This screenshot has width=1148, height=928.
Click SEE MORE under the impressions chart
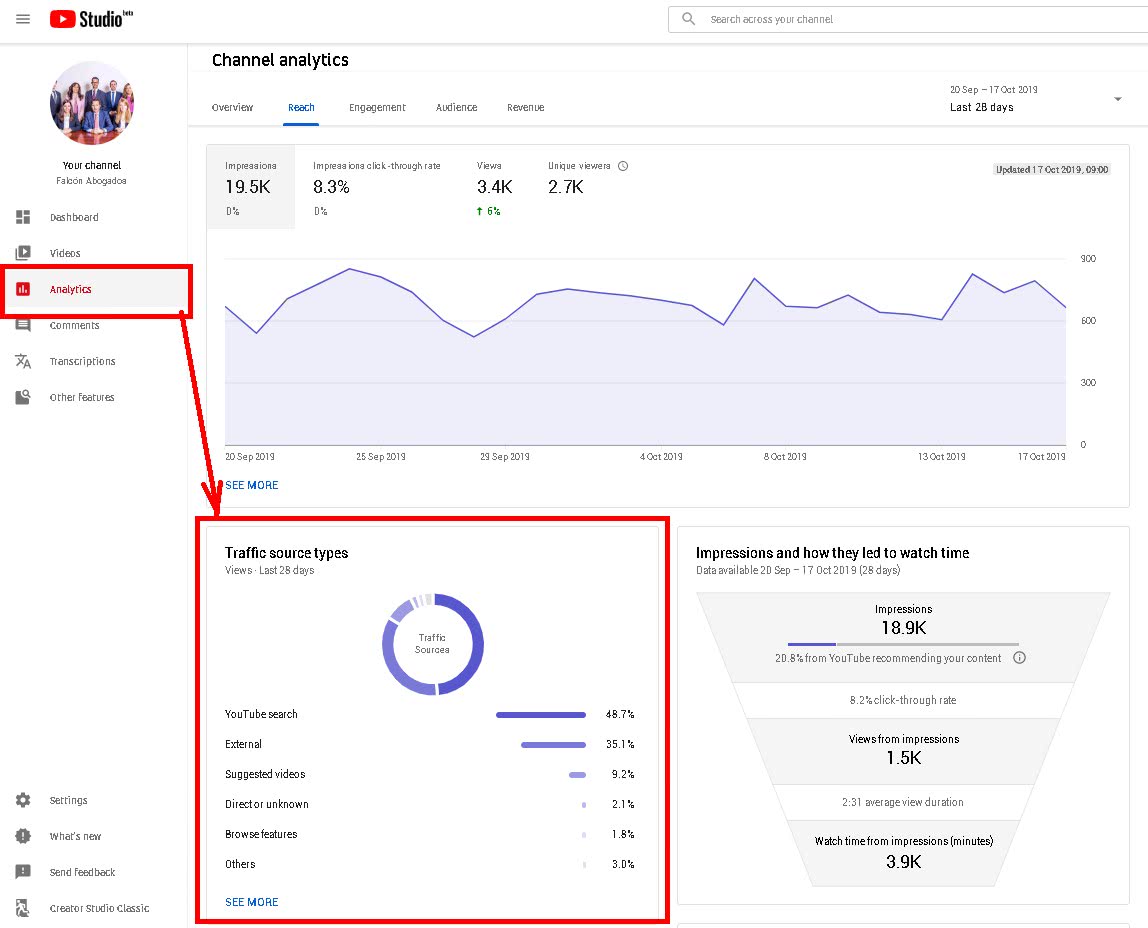point(252,485)
